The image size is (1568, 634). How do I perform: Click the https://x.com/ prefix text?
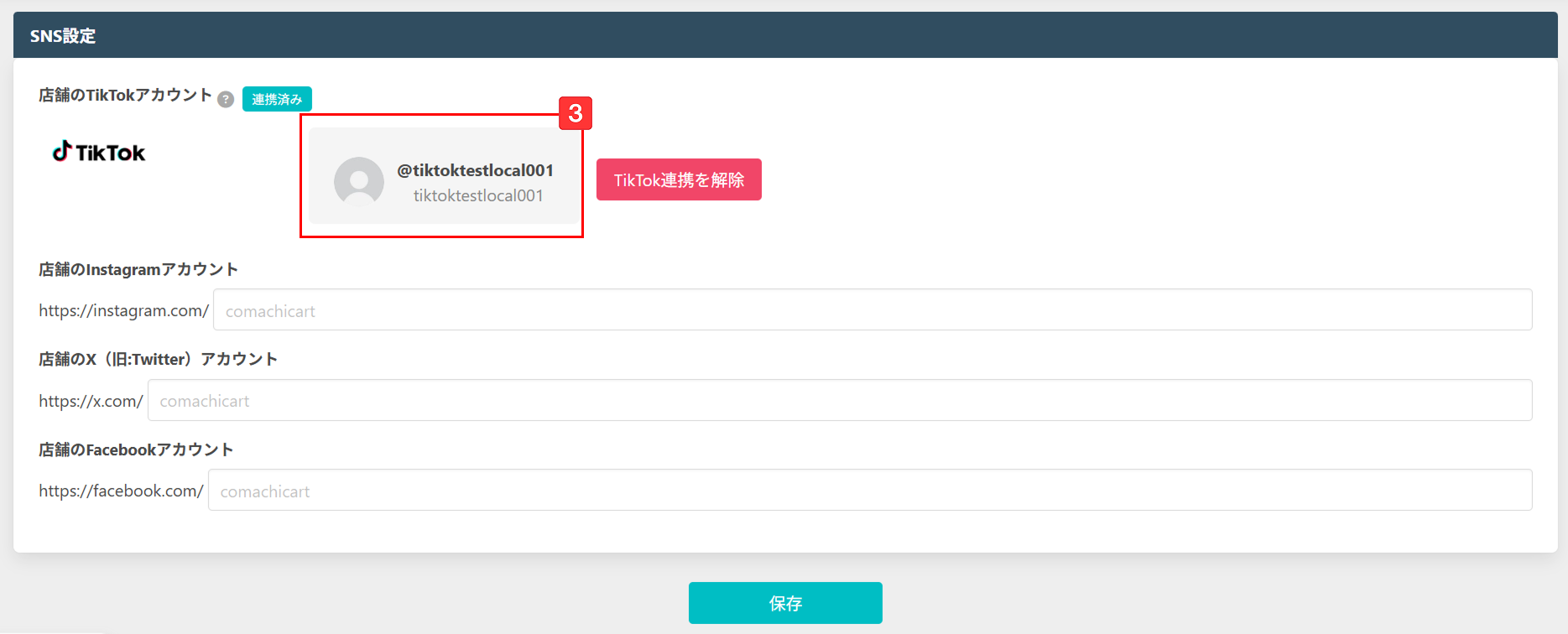tap(91, 401)
